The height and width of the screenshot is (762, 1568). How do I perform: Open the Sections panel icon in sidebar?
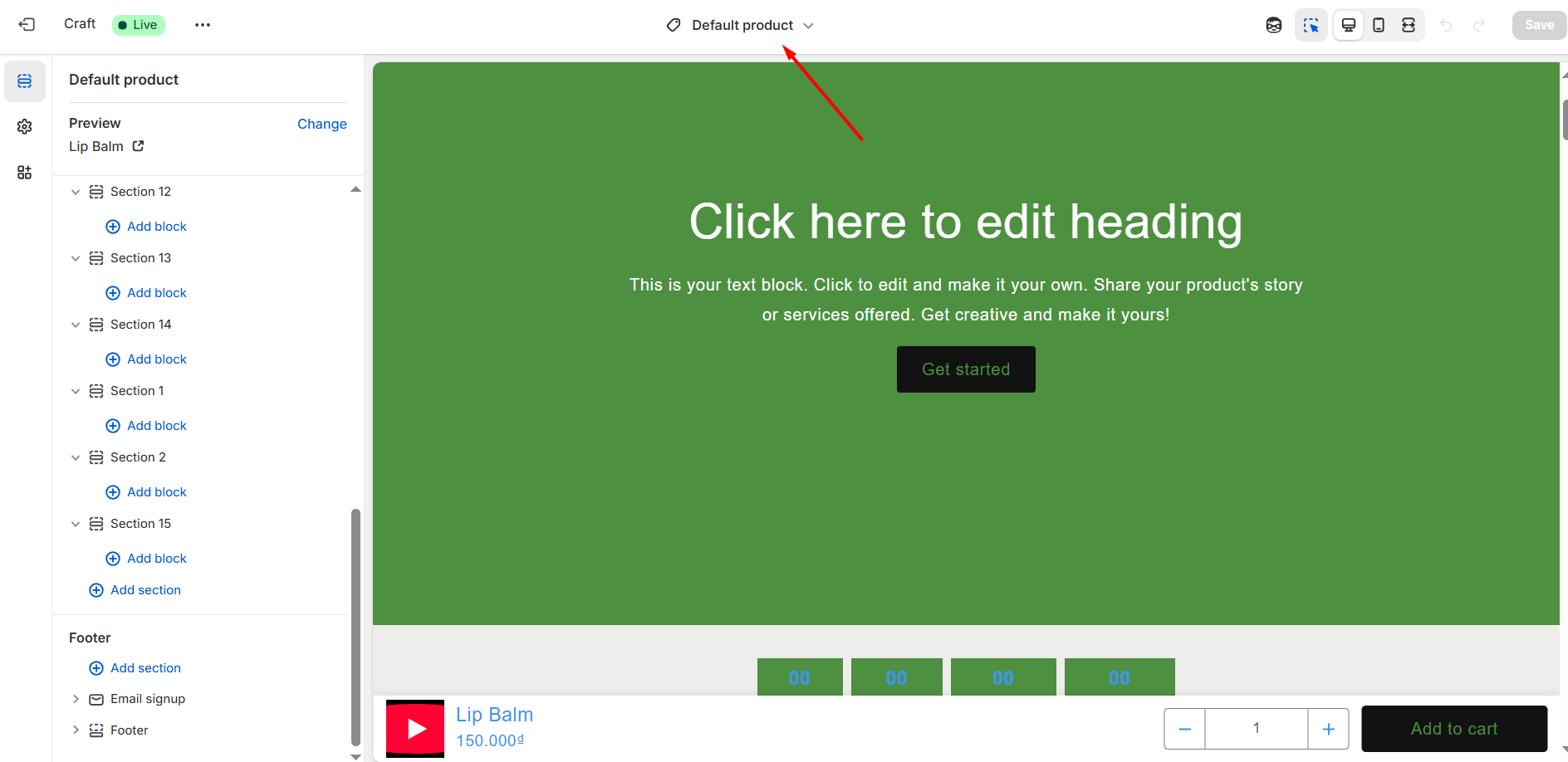pos(25,81)
